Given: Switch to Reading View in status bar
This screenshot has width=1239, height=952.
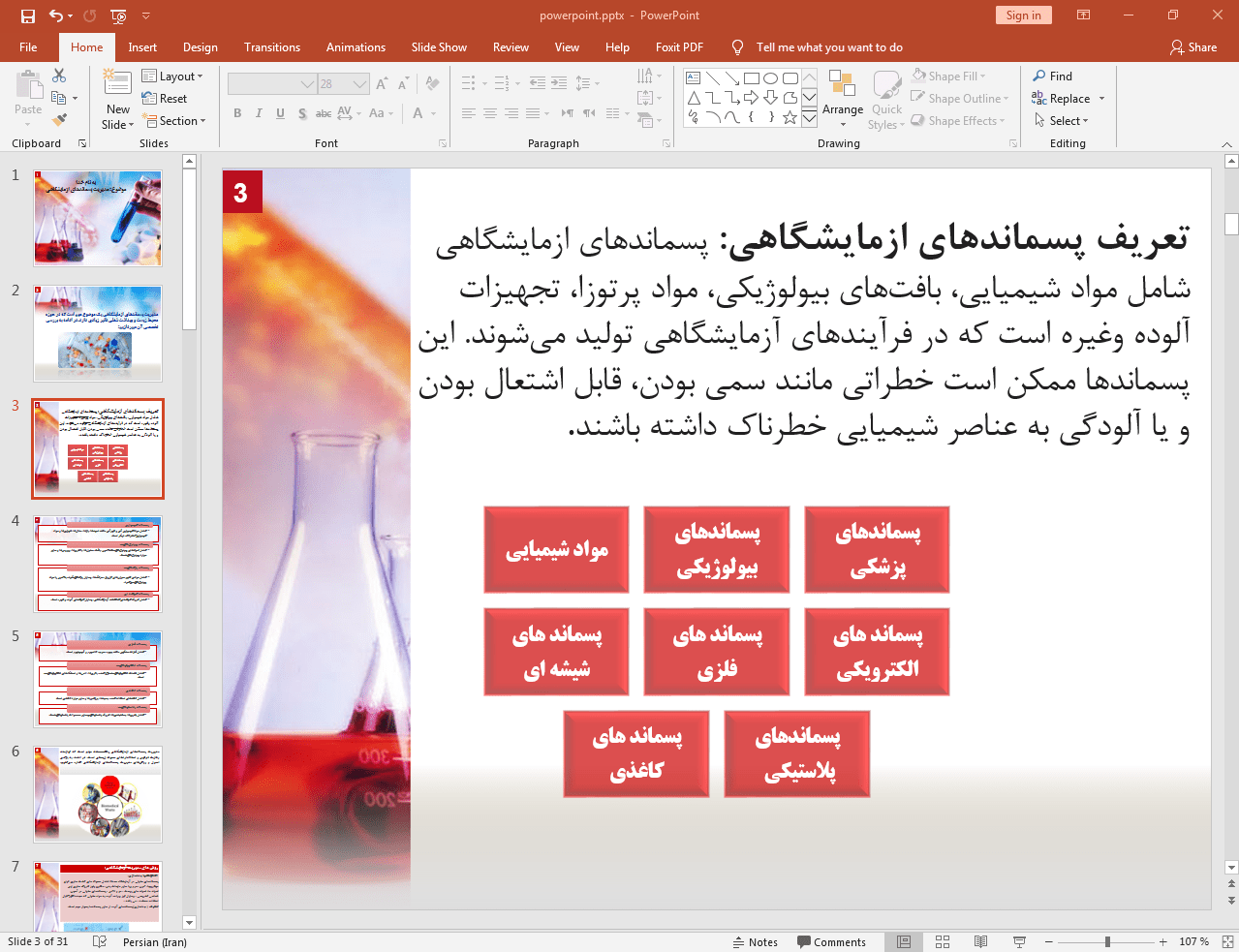Looking at the screenshot, I should [980, 941].
